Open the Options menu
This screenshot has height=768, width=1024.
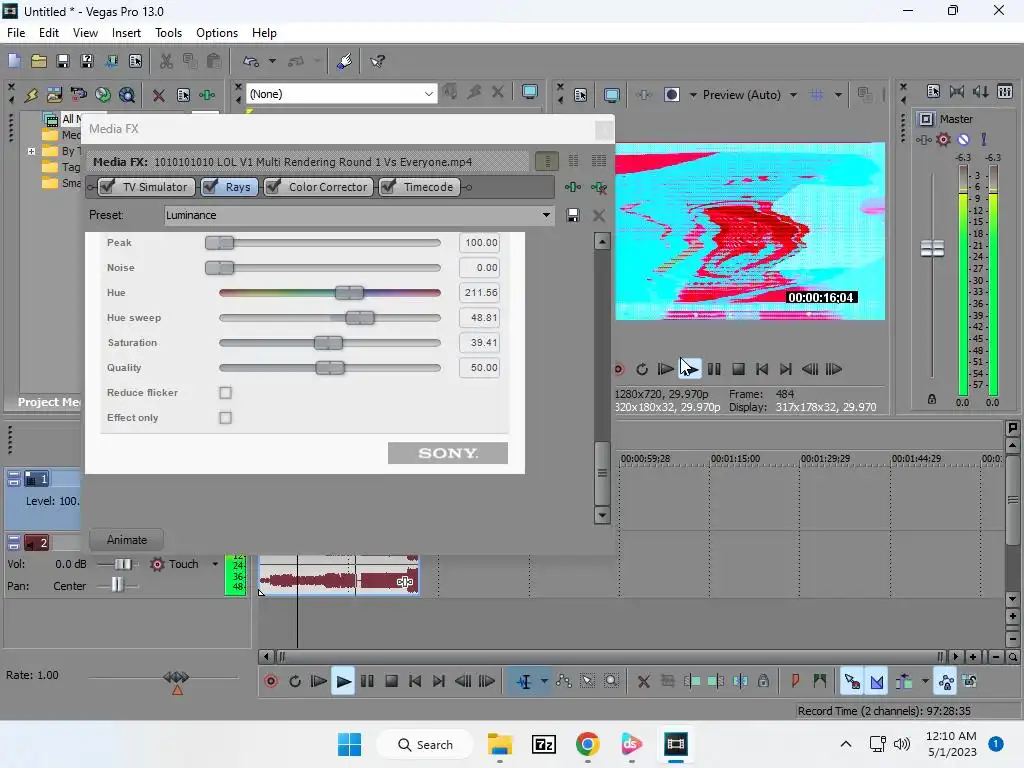pyautogui.click(x=217, y=33)
